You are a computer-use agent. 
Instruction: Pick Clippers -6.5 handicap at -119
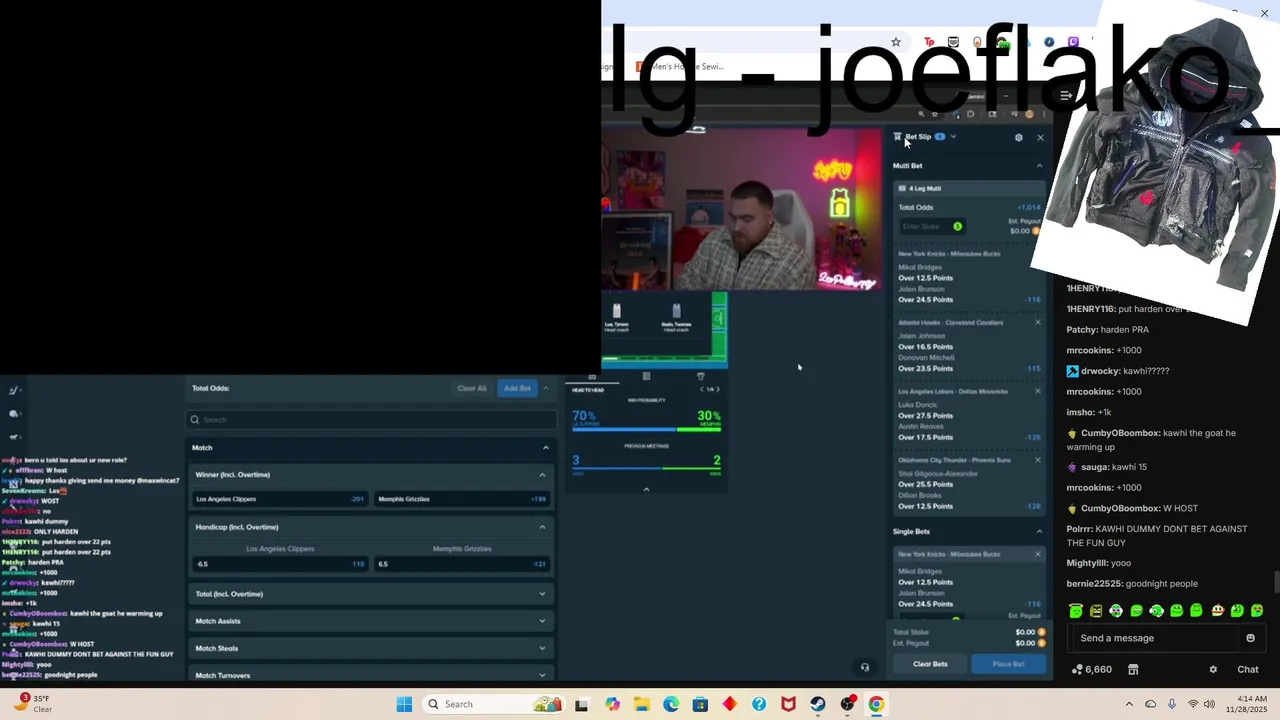280,564
